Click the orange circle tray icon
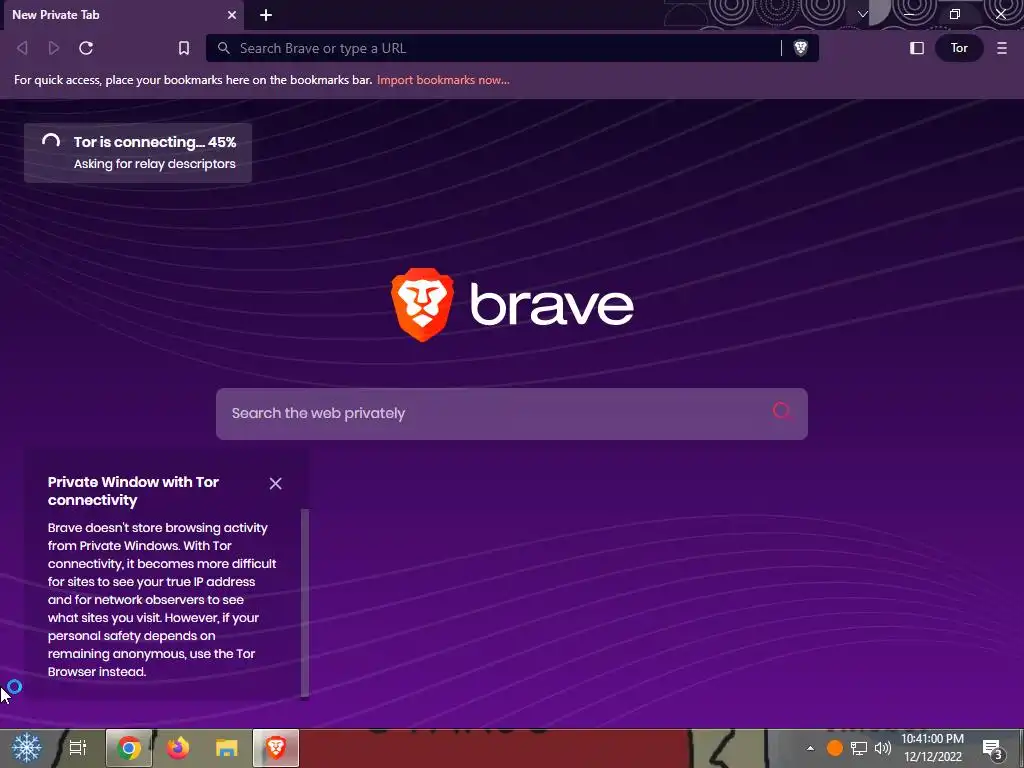1024x768 pixels. tap(835, 748)
